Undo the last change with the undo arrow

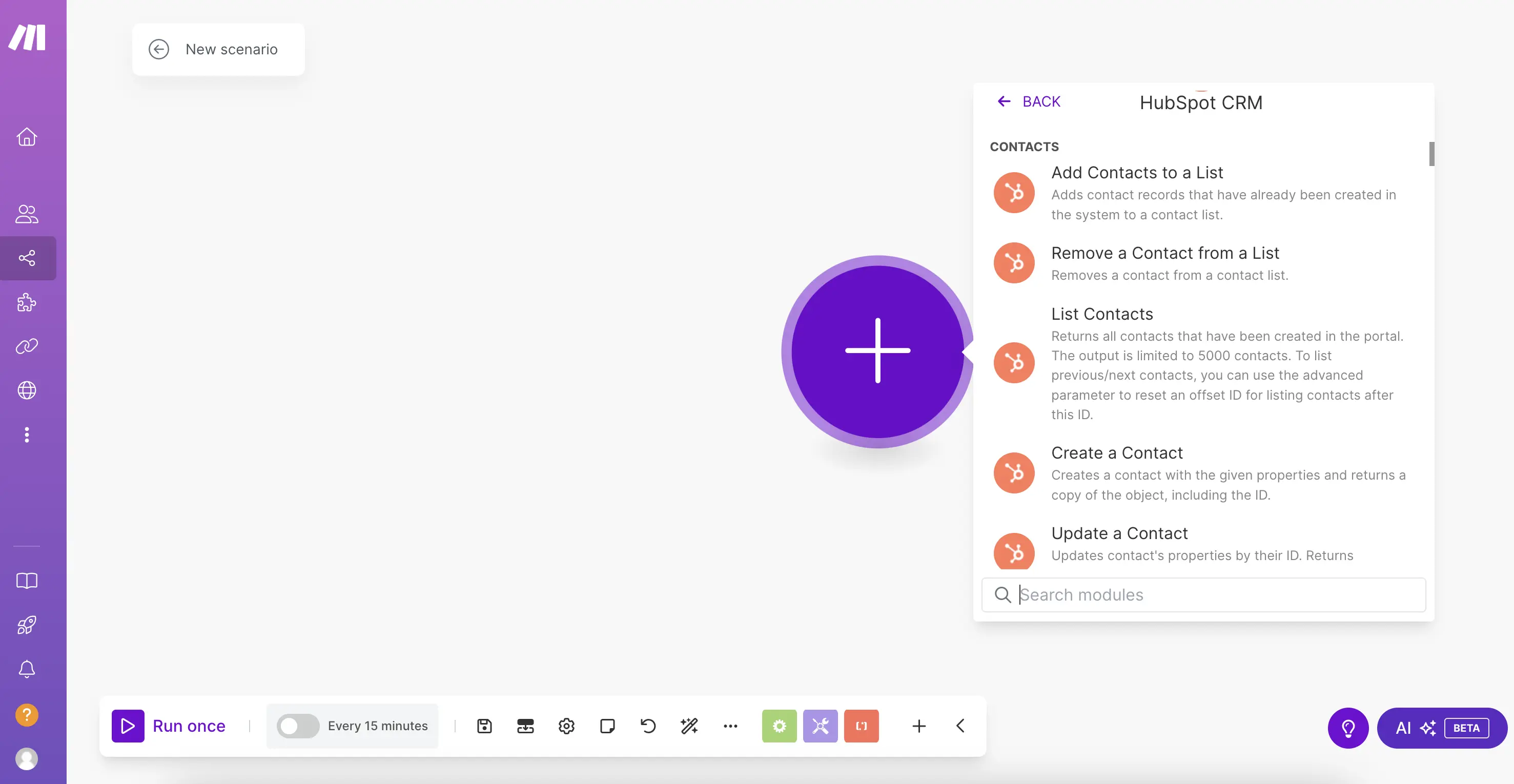(x=648, y=726)
